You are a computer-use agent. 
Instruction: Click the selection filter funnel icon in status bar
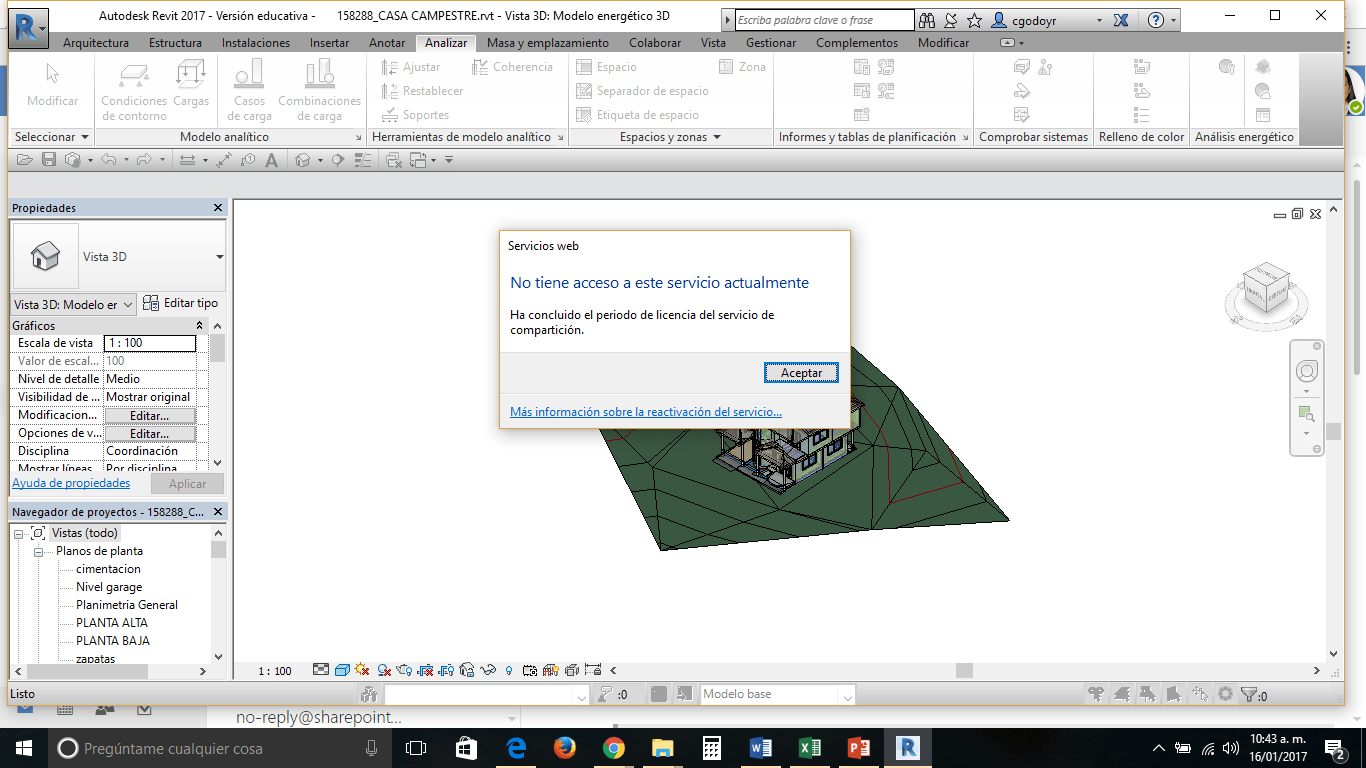1249,694
